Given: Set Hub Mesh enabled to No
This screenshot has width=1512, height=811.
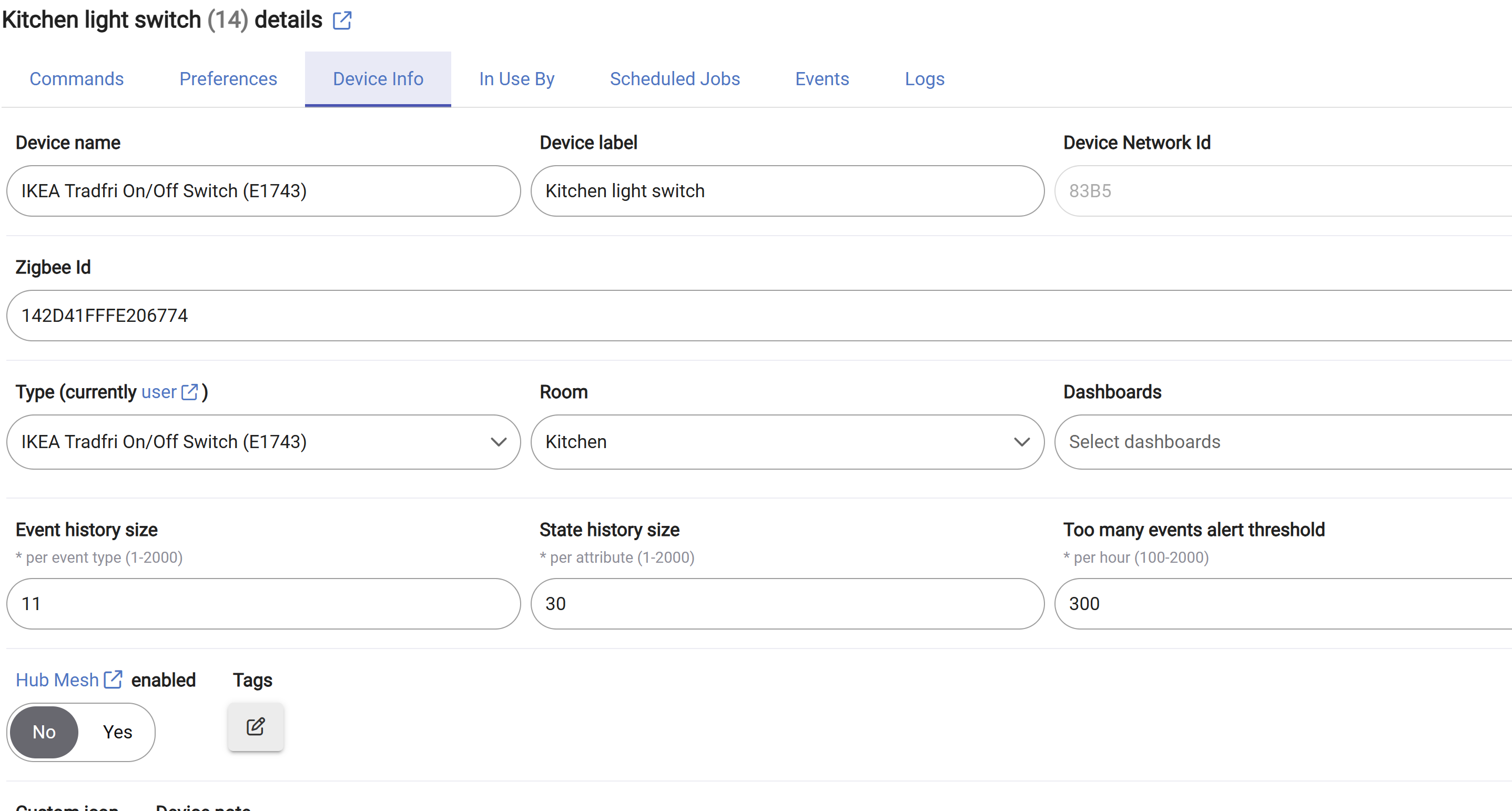Looking at the screenshot, I should (44, 732).
